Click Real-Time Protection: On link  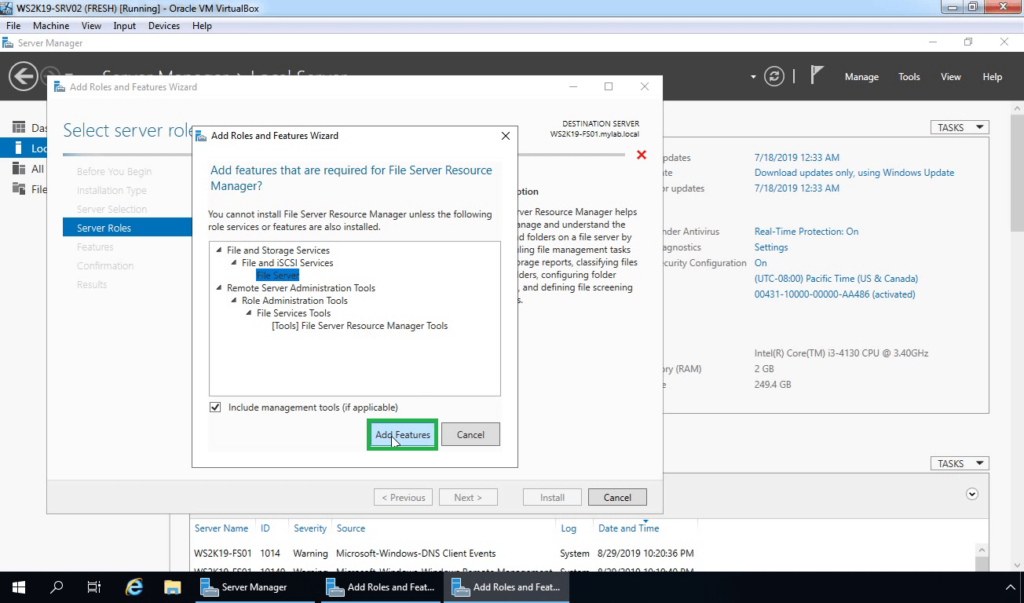click(x=807, y=231)
